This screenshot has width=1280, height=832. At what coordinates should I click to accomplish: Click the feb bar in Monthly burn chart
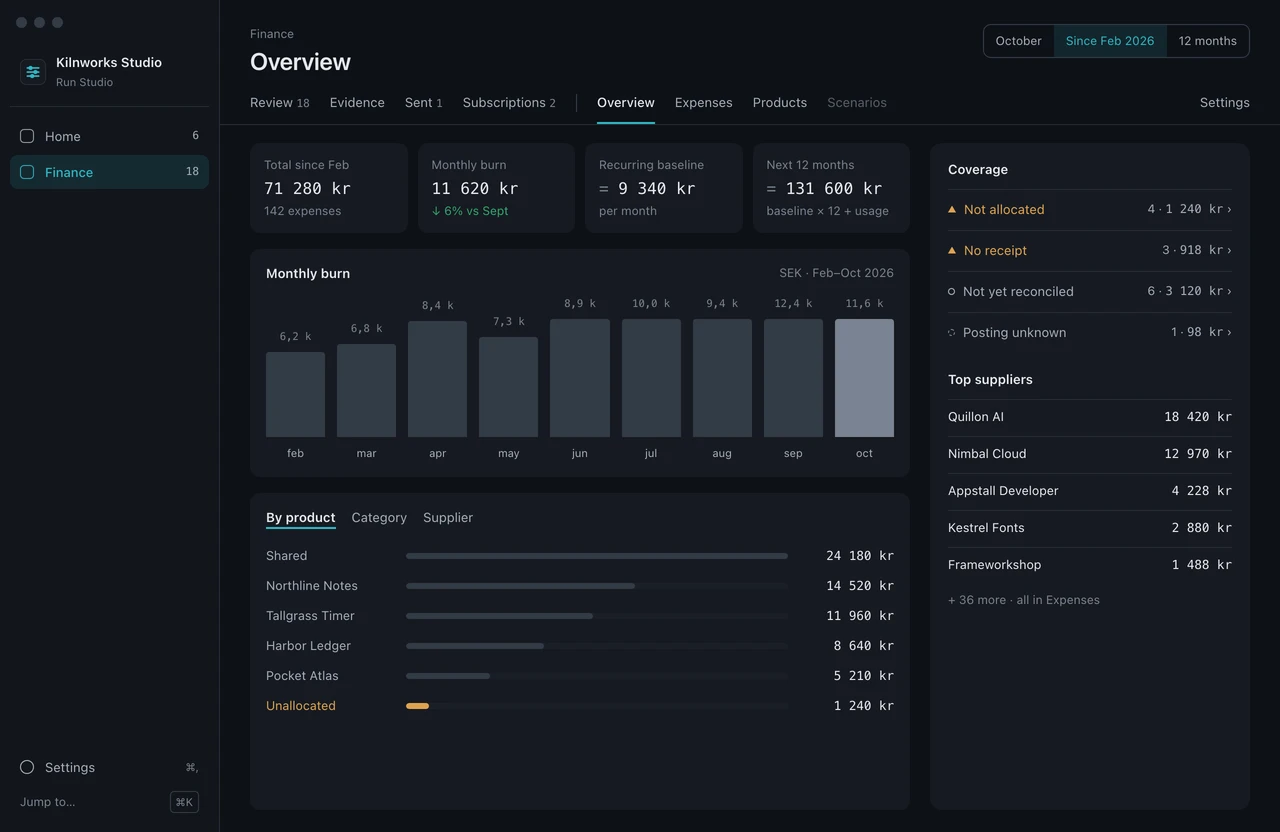pos(295,394)
